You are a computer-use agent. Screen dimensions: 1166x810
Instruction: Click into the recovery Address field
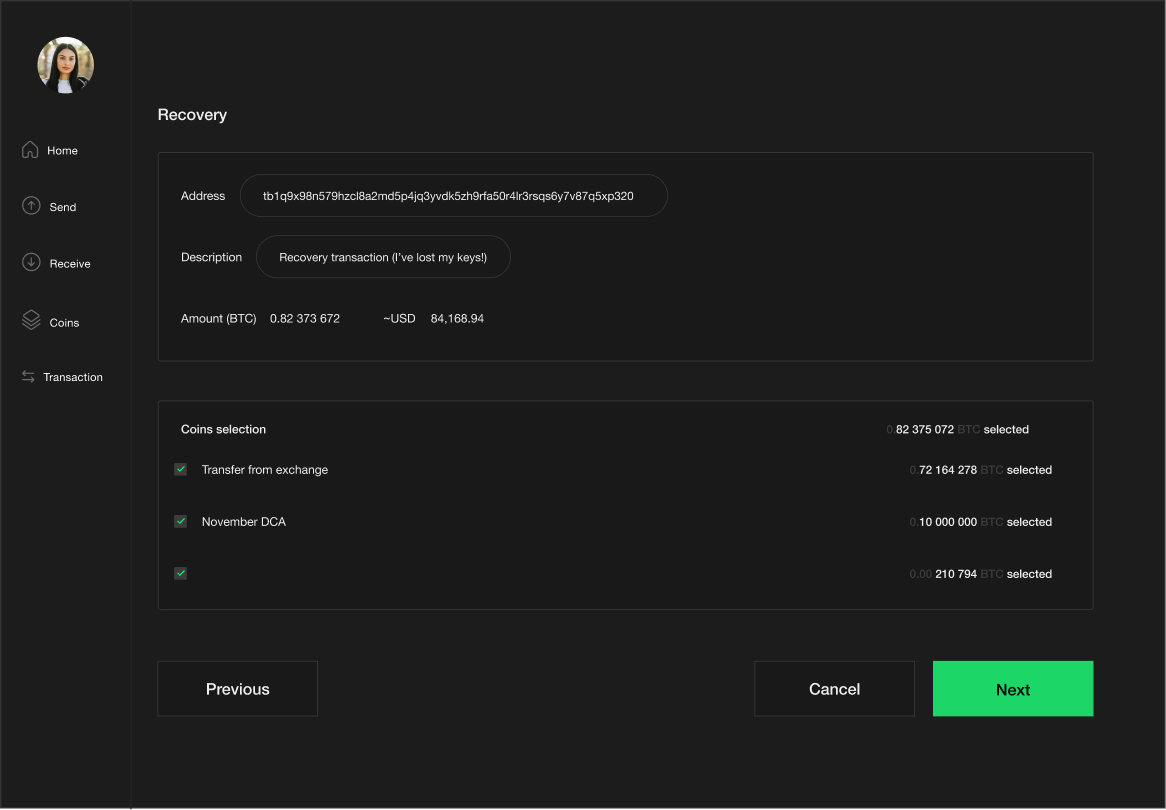[x=453, y=196]
